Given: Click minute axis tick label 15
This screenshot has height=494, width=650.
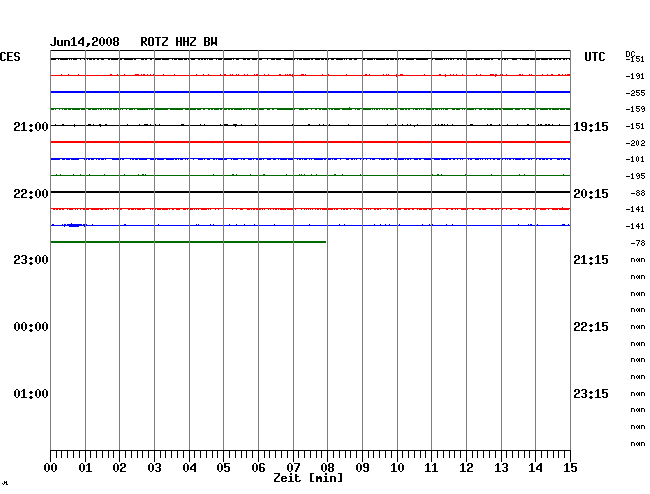Looking at the screenshot, I should click(570, 468).
